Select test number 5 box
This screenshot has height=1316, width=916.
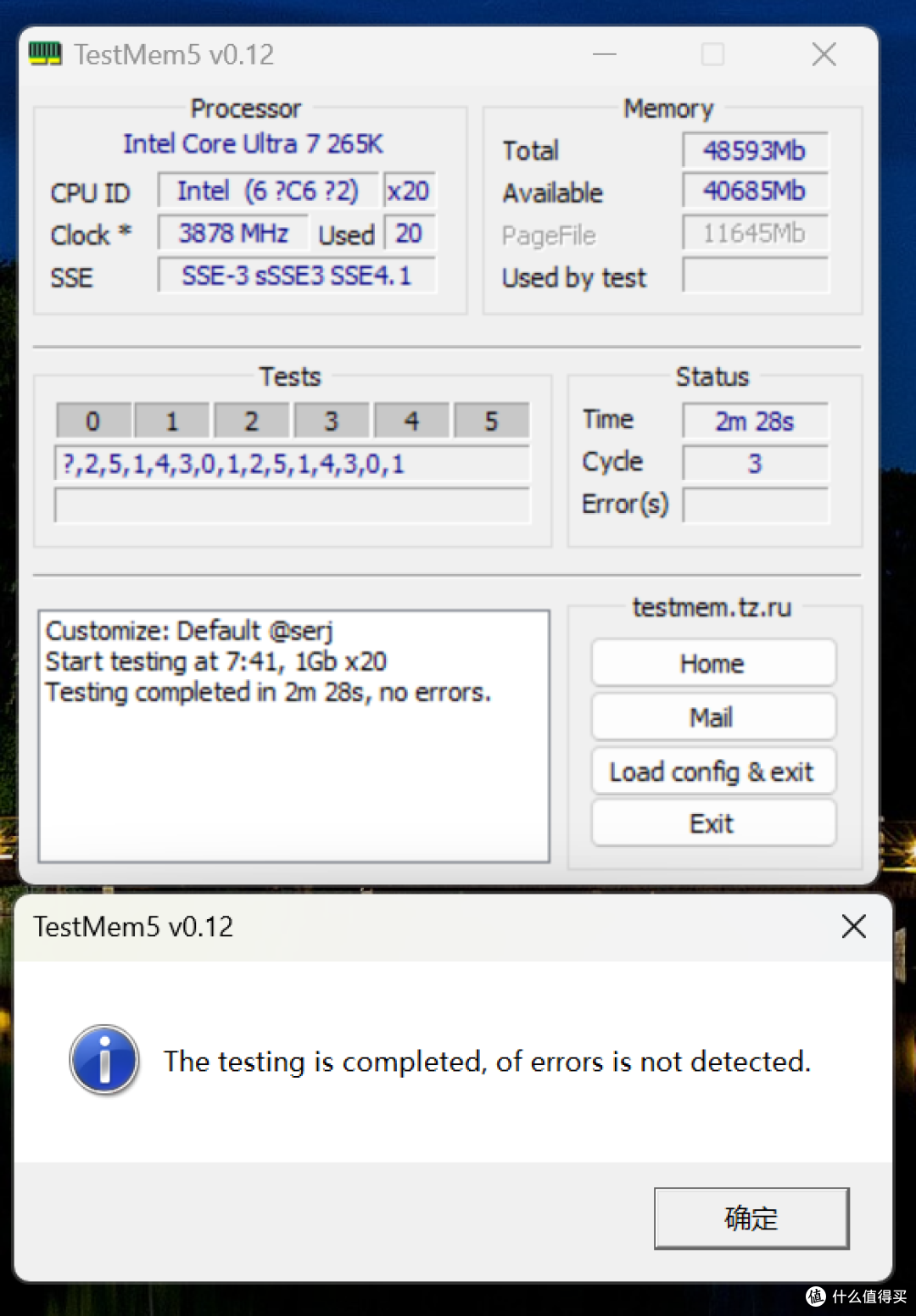491,421
